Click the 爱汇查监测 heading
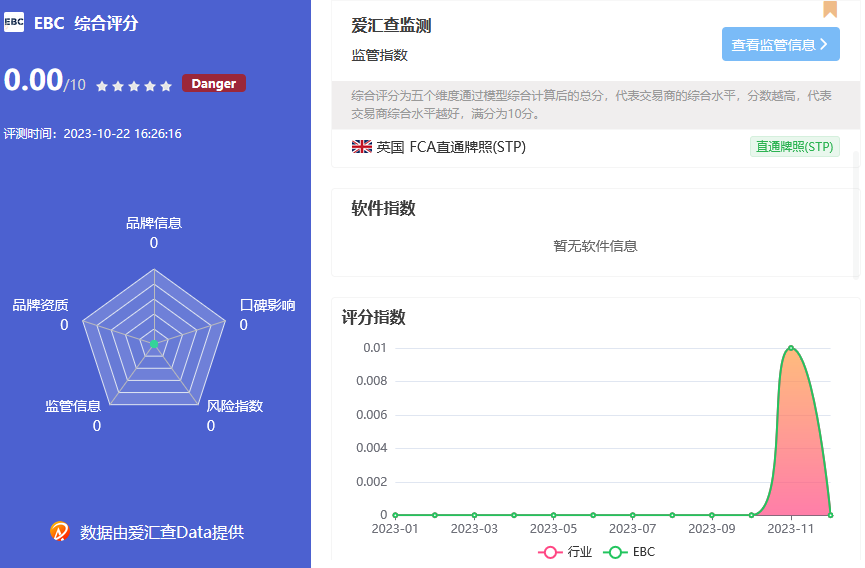 [x=391, y=25]
